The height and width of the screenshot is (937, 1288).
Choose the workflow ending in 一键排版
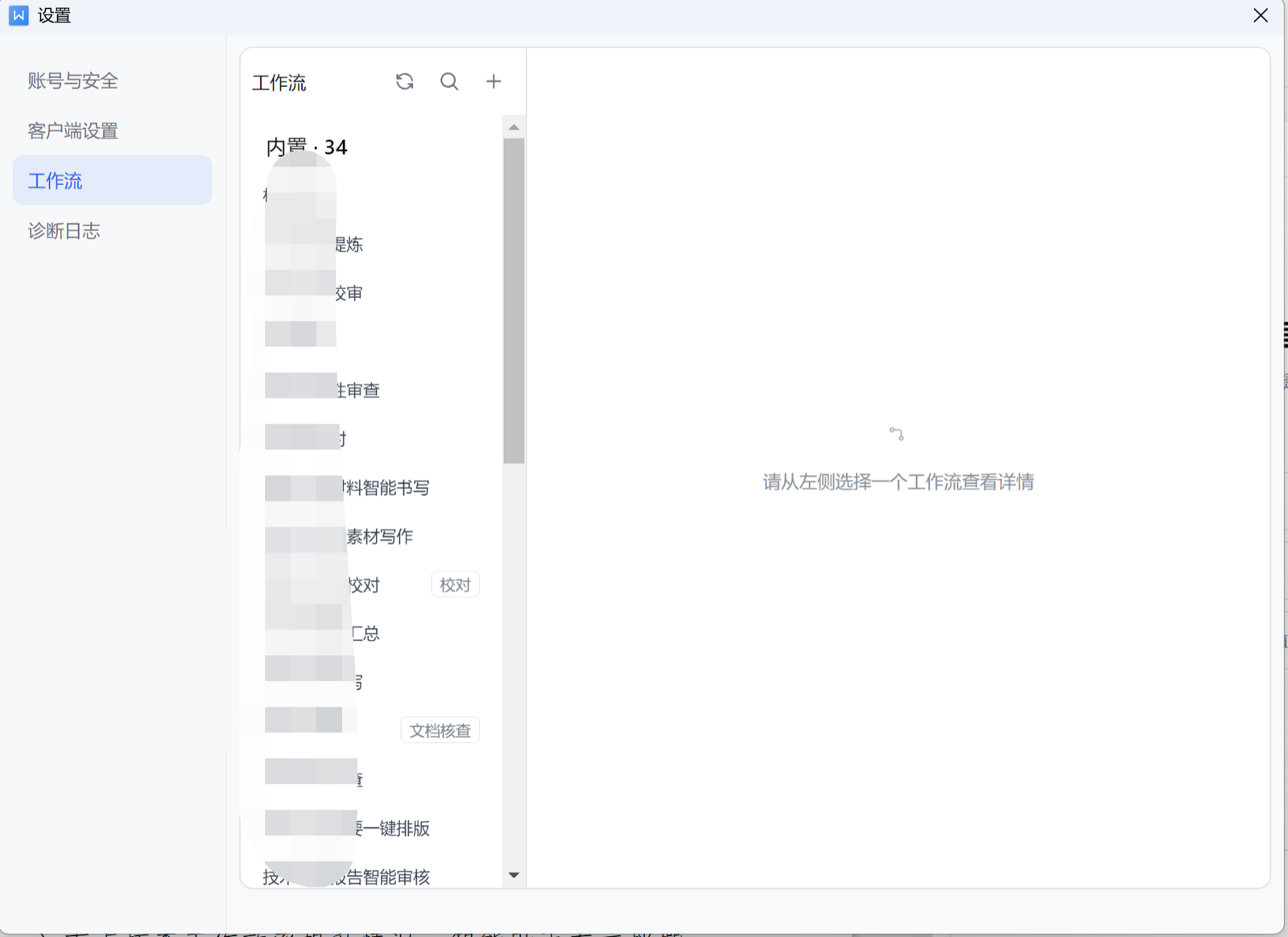pyautogui.click(x=371, y=828)
